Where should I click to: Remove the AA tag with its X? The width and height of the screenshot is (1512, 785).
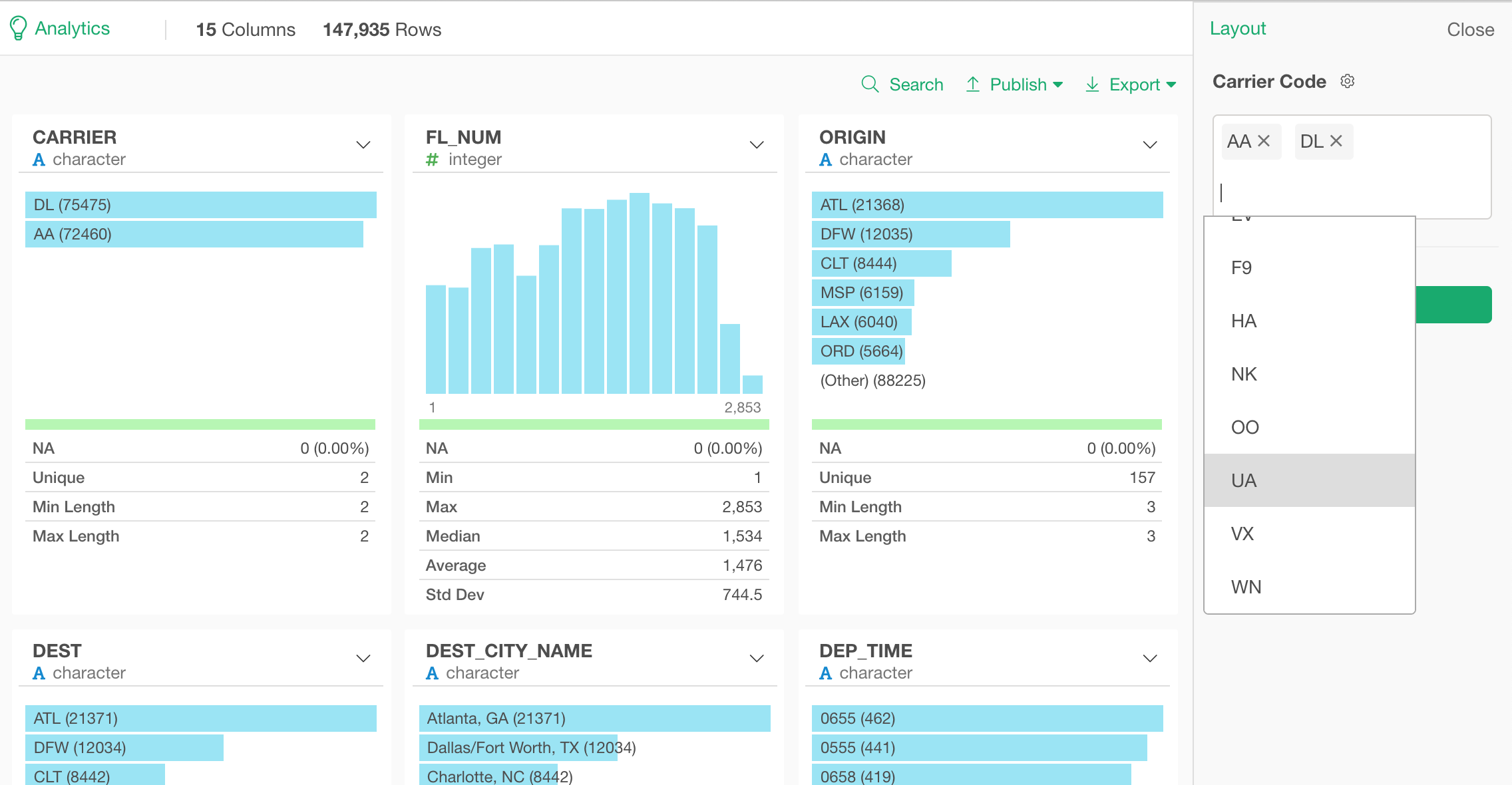pos(1264,141)
